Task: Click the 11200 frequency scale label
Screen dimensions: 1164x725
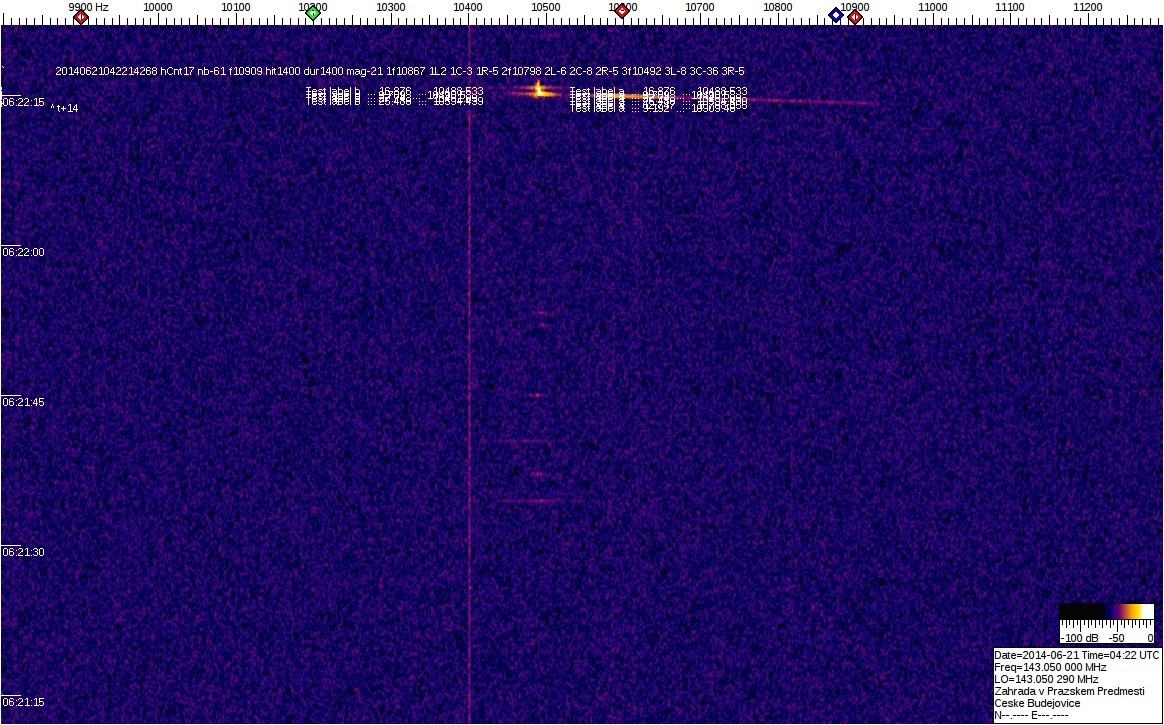Action: (x=1088, y=7)
